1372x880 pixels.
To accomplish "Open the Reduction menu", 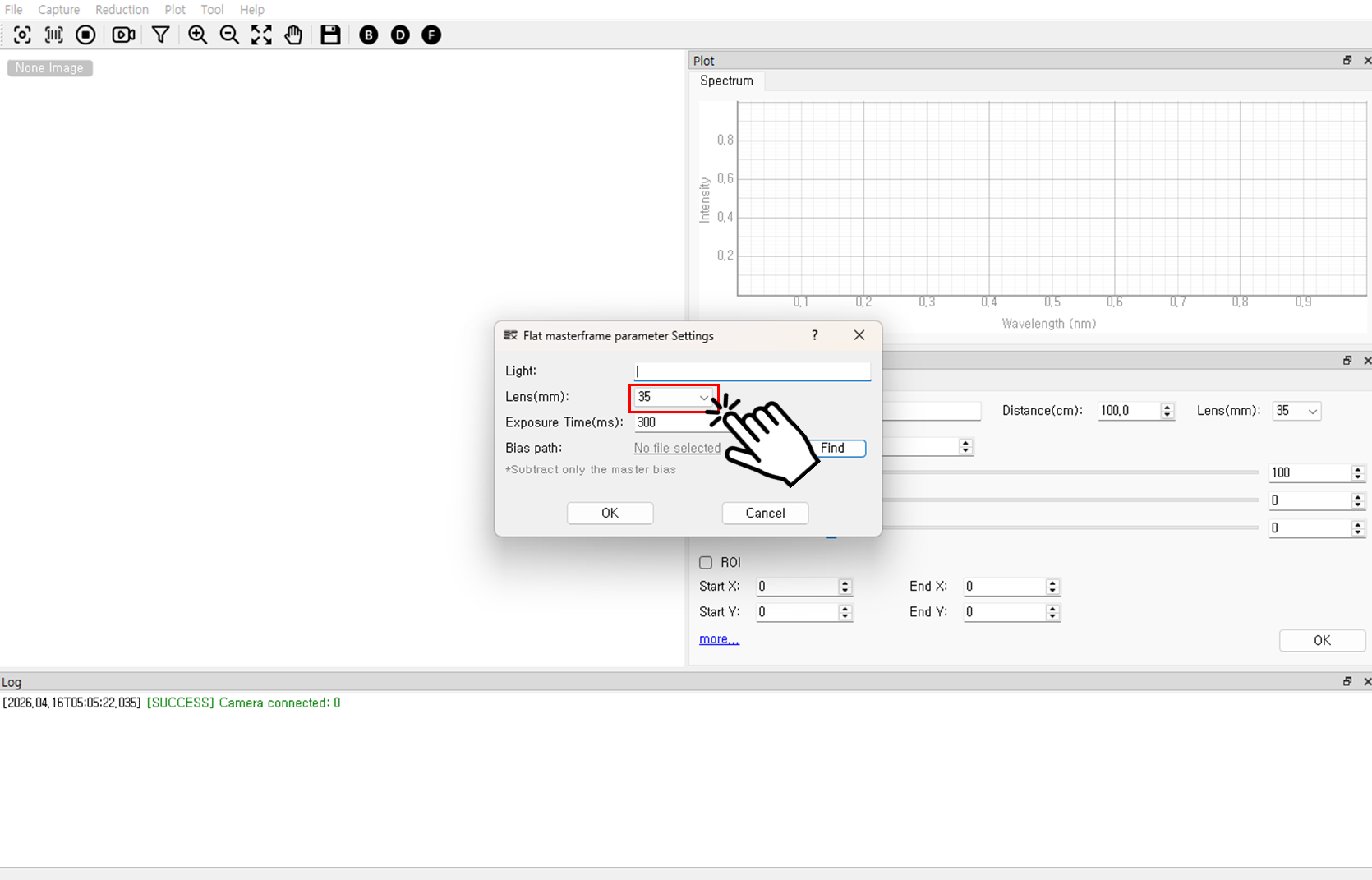I will coord(122,10).
